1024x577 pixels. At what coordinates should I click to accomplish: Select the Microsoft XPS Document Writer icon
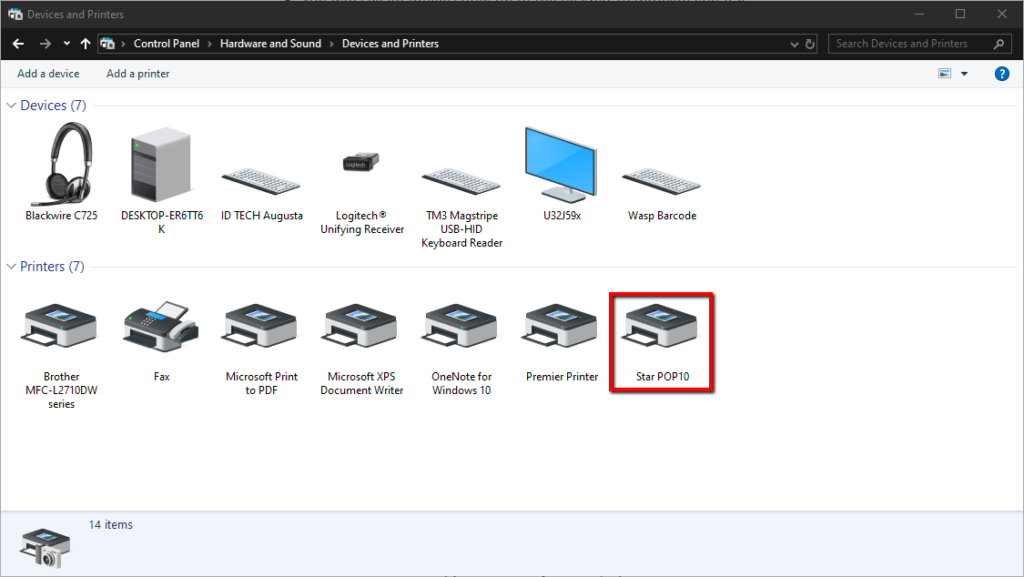click(x=361, y=327)
